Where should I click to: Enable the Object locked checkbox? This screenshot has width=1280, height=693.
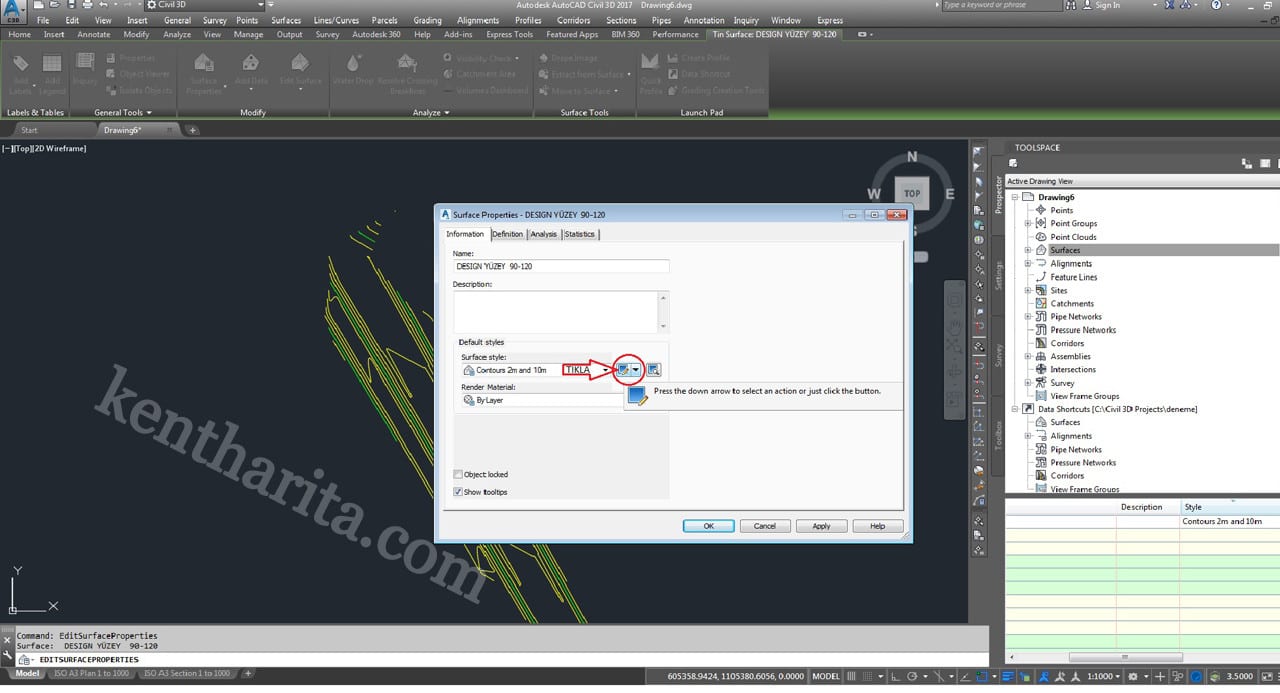(x=459, y=474)
